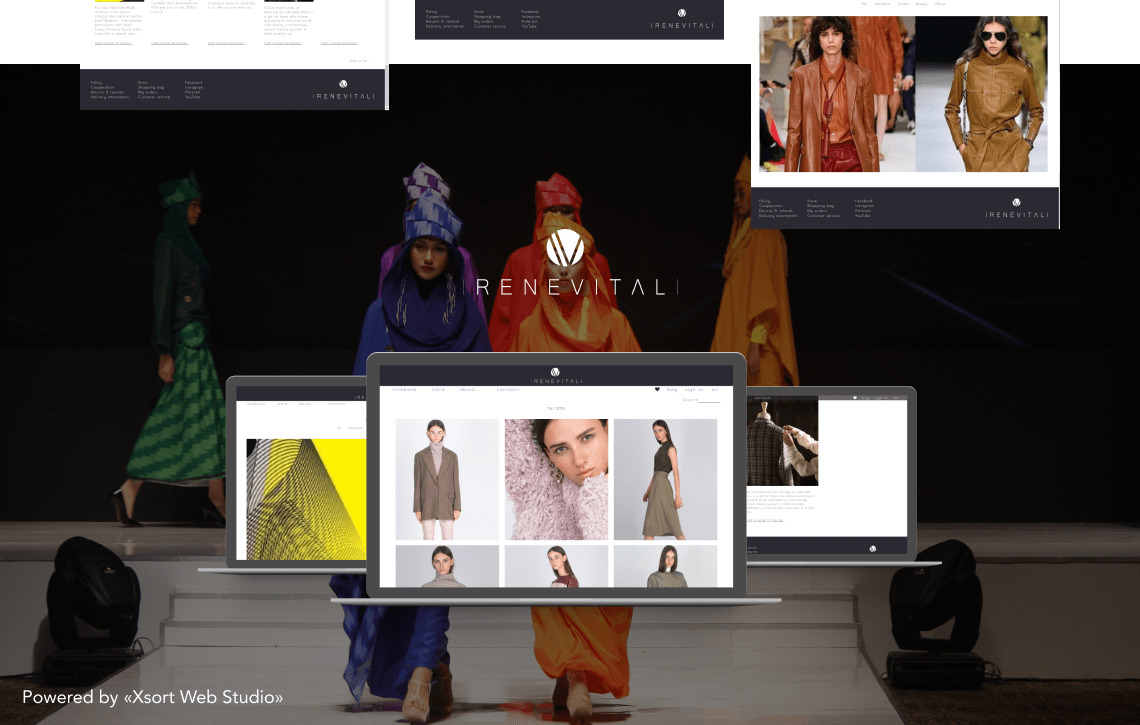Click the footer logo icon under the leather coats photos
The image size is (1140, 725).
pos(1016,203)
